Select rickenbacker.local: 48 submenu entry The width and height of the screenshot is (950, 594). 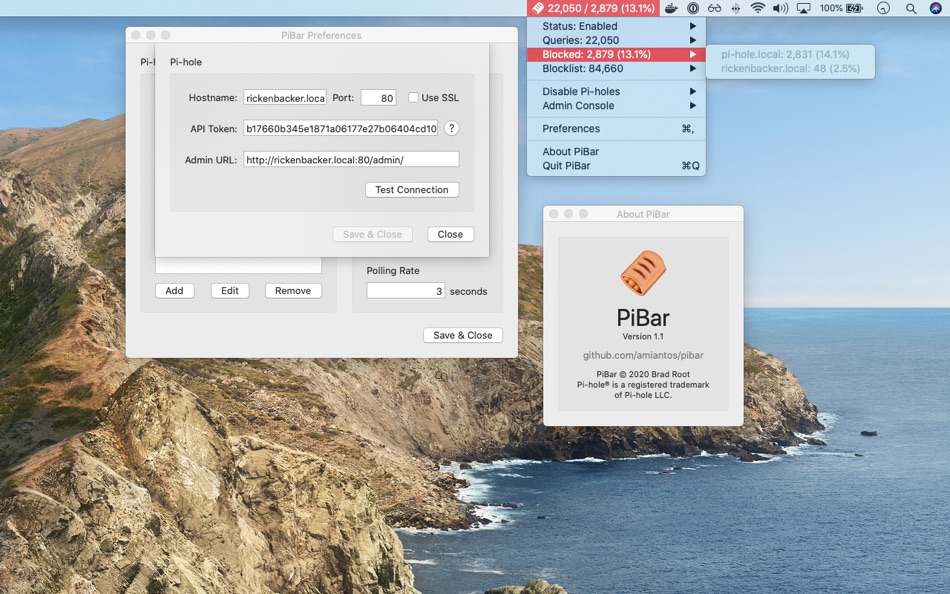[790, 68]
